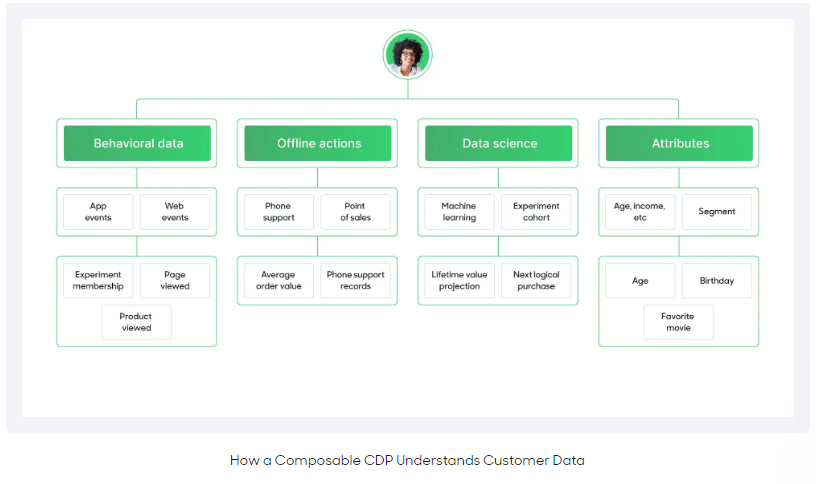The image size is (816, 484).
Task: Click the Composable CDP caption text
Action: click(407, 460)
